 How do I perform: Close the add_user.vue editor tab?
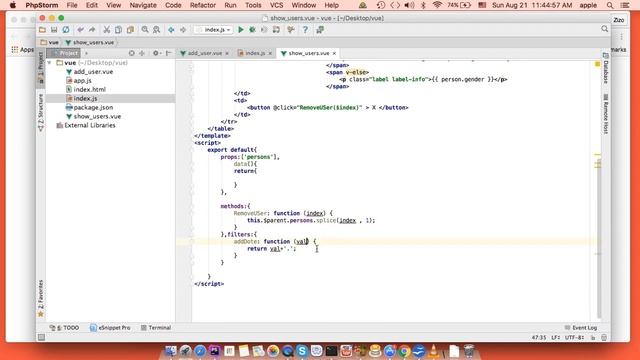tap(227, 53)
